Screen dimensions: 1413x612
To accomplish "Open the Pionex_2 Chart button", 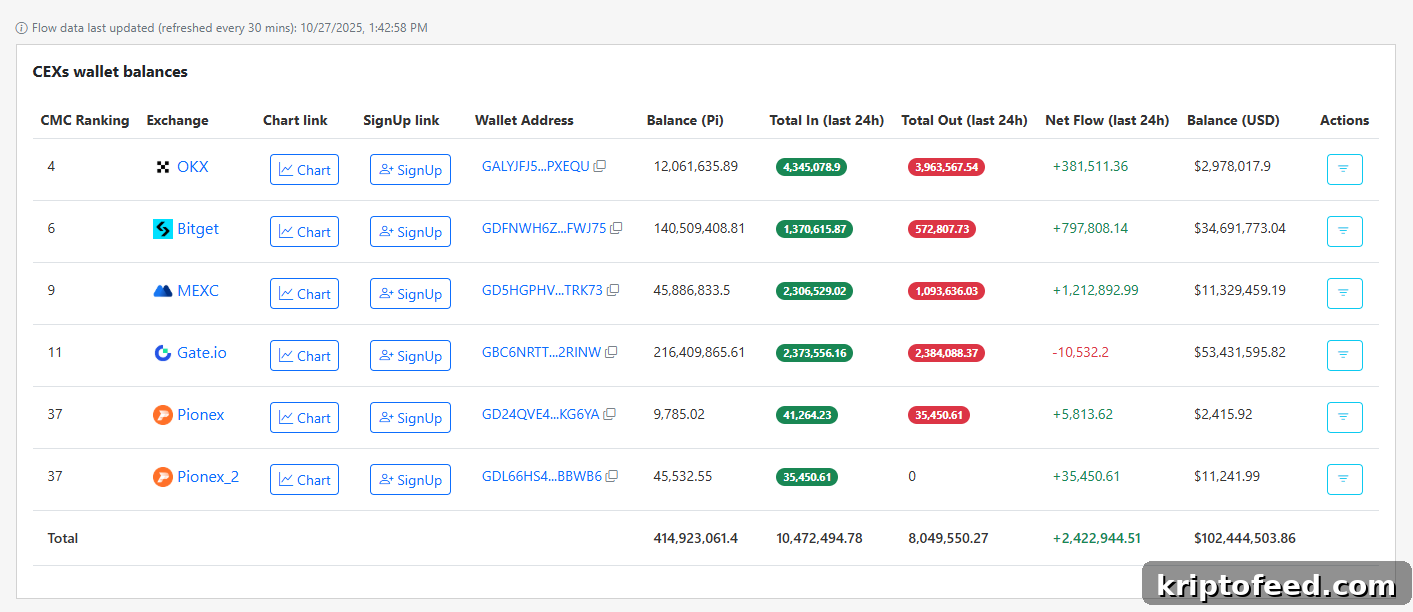I will (304, 480).
